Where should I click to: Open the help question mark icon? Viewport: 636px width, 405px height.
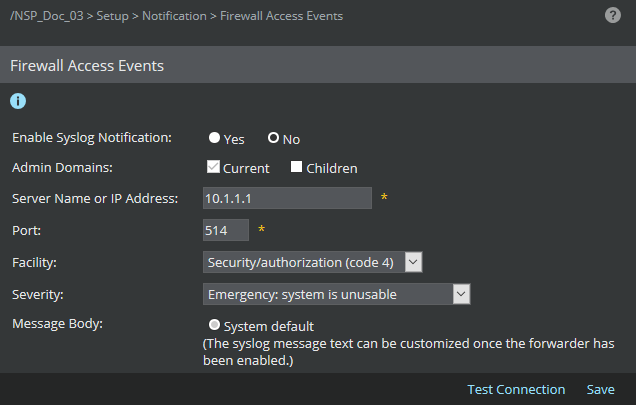pyautogui.click(x=612, y=15)
